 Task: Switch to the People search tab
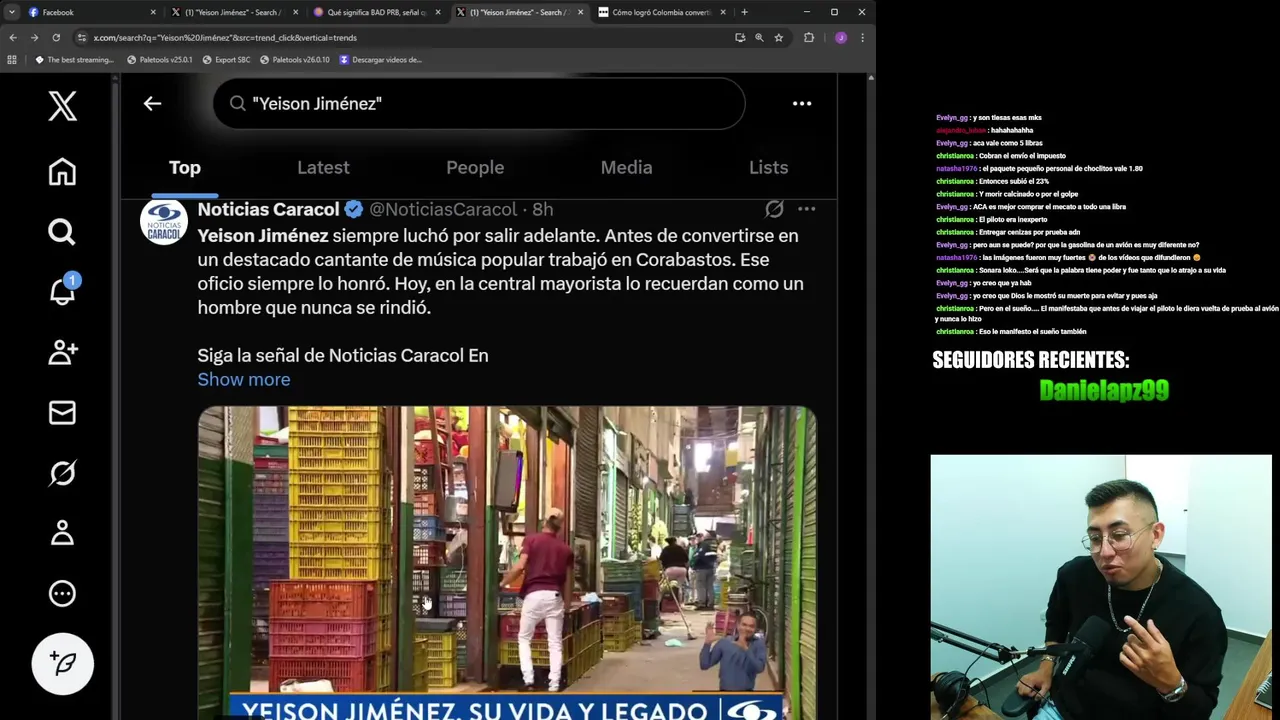[x=475, y=167]
